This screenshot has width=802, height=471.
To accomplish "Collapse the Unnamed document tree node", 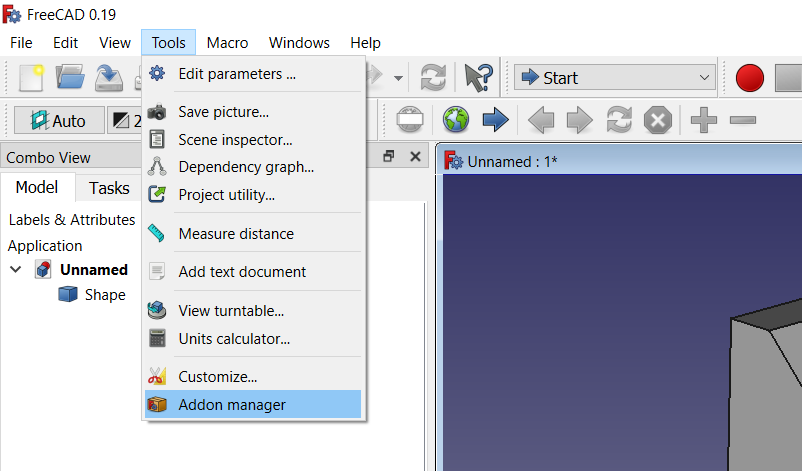I will click(x=16, y=269).
